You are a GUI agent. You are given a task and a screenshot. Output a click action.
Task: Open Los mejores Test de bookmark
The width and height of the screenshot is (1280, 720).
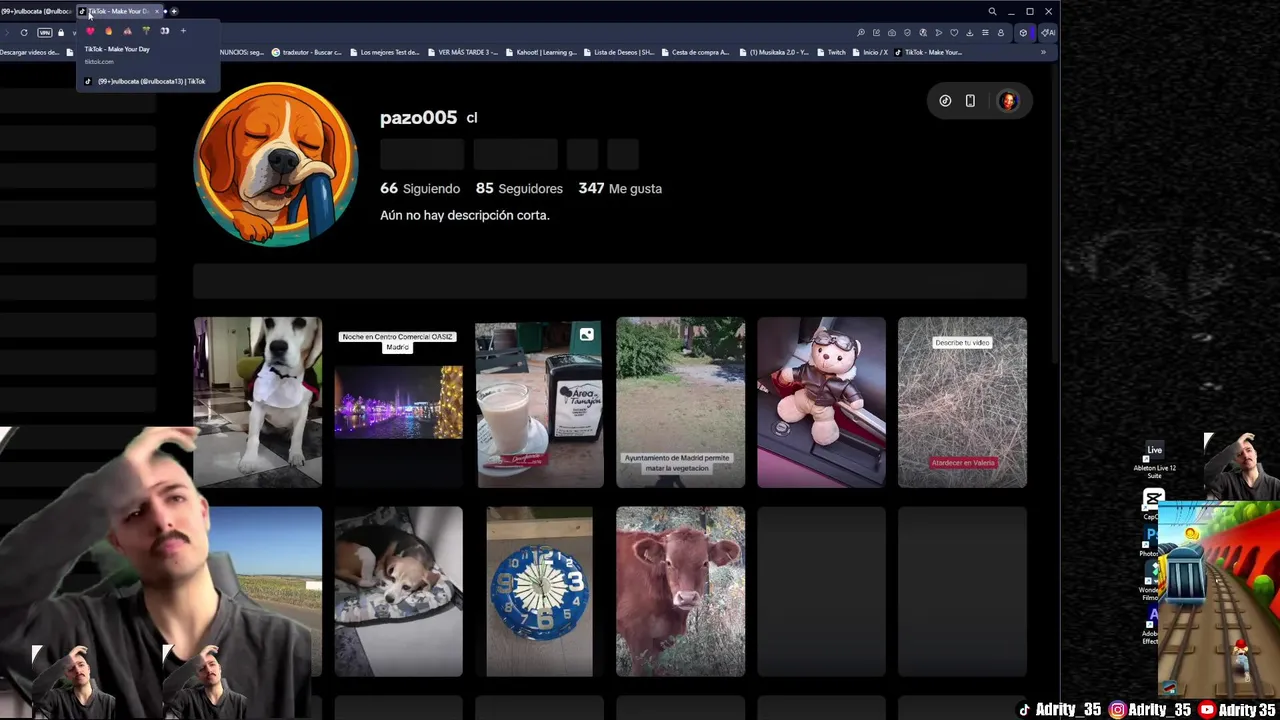point(383,52)
